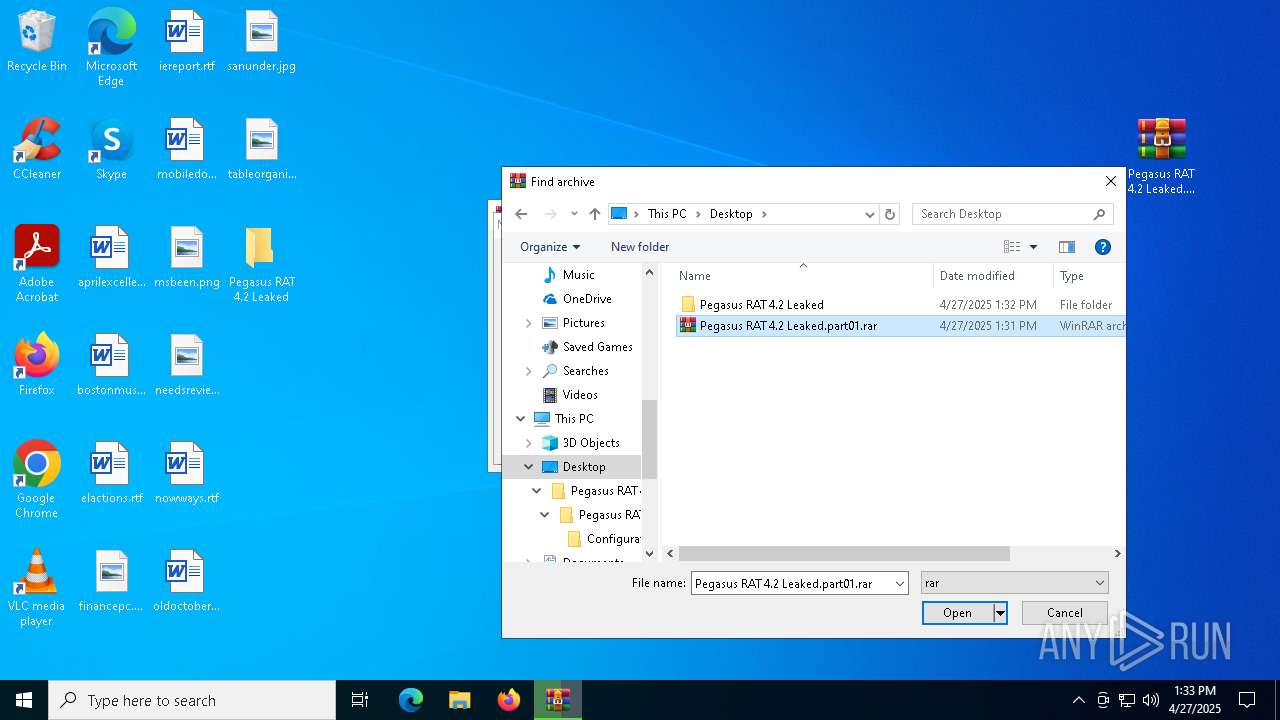Screen dimensions: 1280x720
Task: Select Pegasus RAT 4.2 Leaked rar desktop icon
Action: pyautogui.click(x=1161, y=156)
